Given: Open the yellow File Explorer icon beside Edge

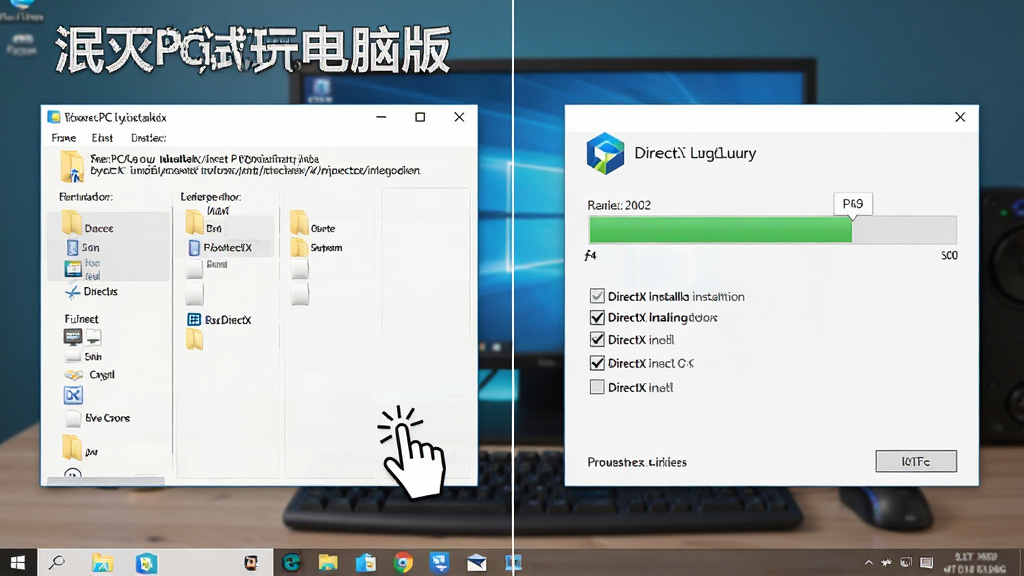Looking at the screenshot, I should tap(328, 562).
